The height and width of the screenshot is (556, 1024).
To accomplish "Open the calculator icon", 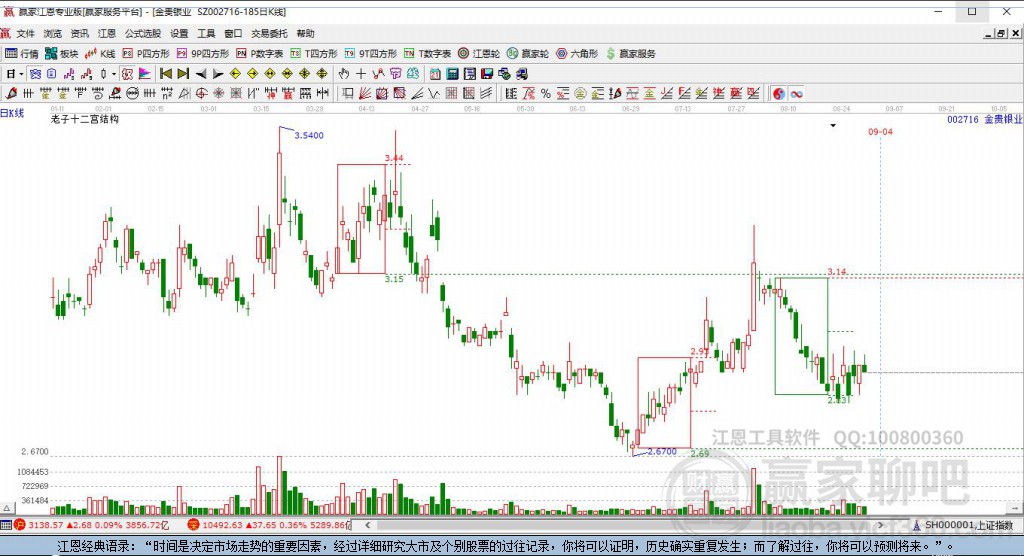I will click(452, 74).
